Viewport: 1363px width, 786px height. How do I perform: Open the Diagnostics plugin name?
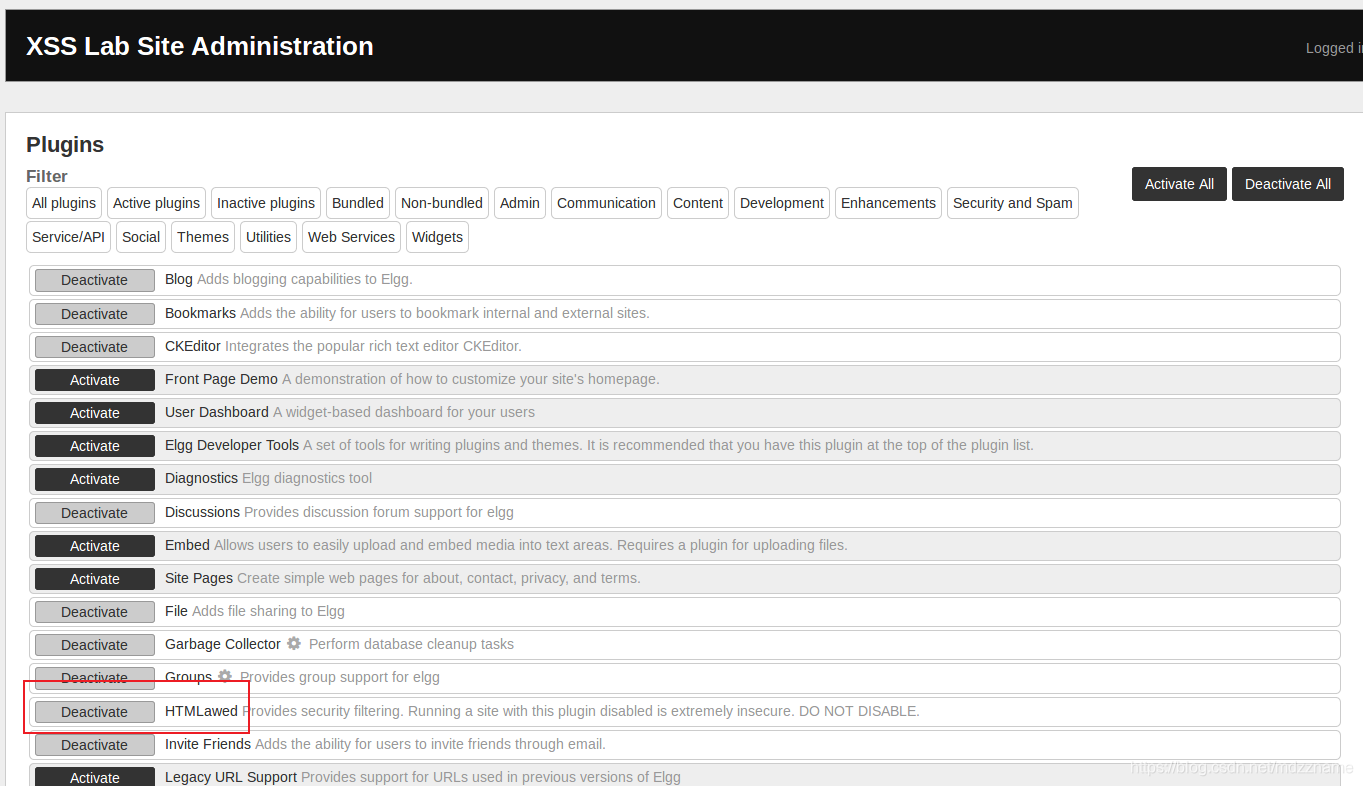click(x=201, y=478)
